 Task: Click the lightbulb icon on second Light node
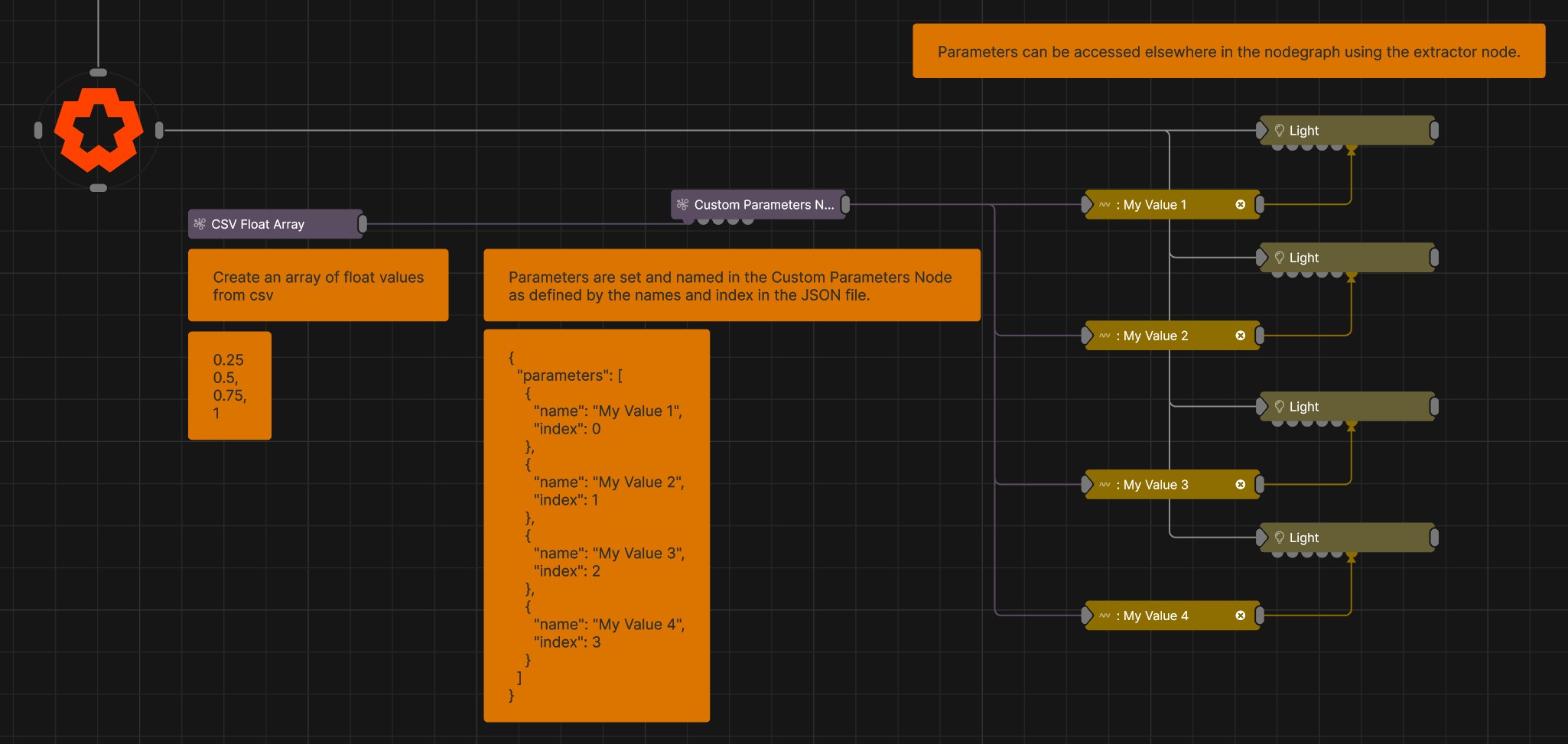1279,258
